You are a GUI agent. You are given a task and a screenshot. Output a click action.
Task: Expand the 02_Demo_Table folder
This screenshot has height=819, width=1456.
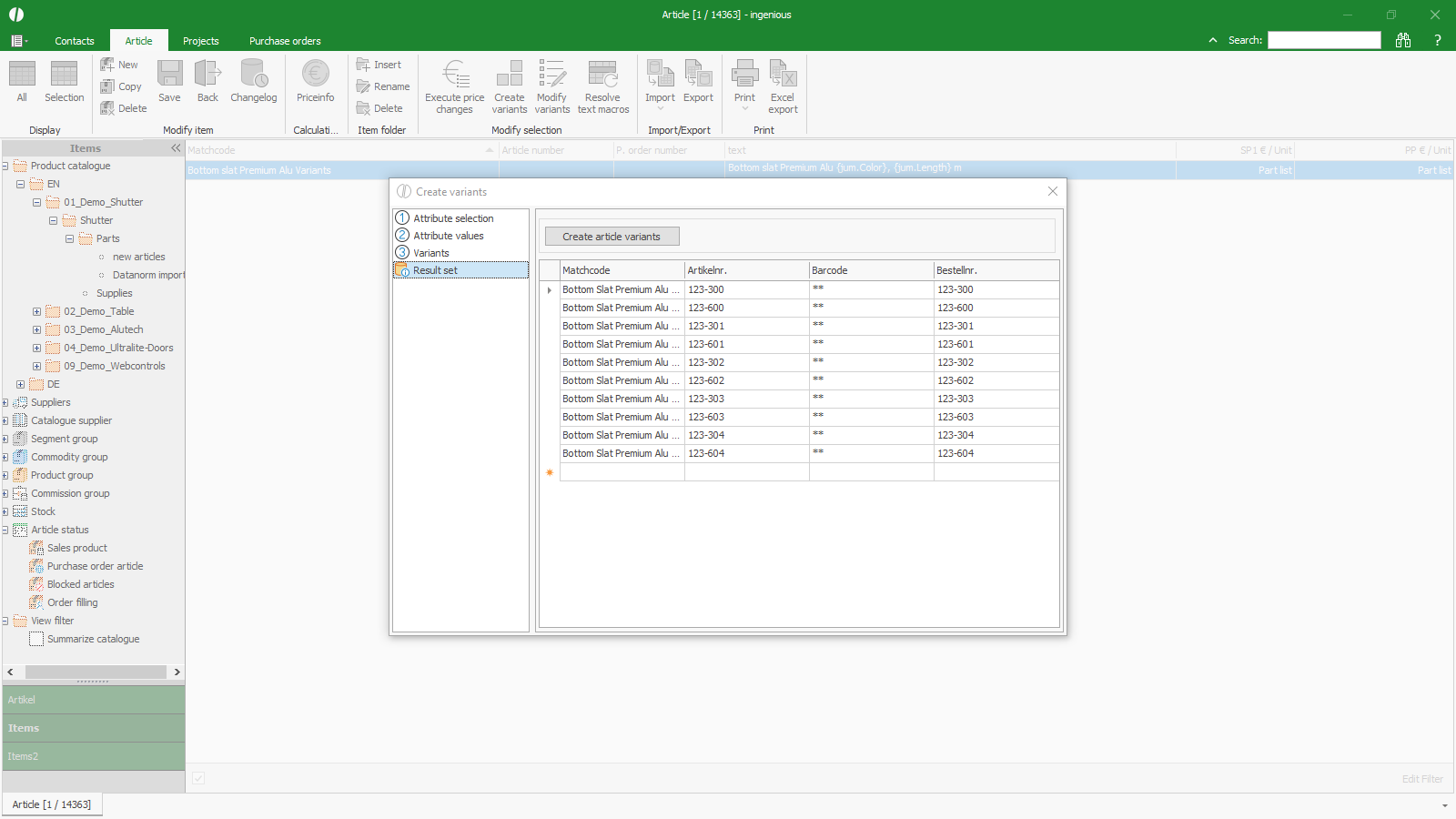[x=36, y=311]
